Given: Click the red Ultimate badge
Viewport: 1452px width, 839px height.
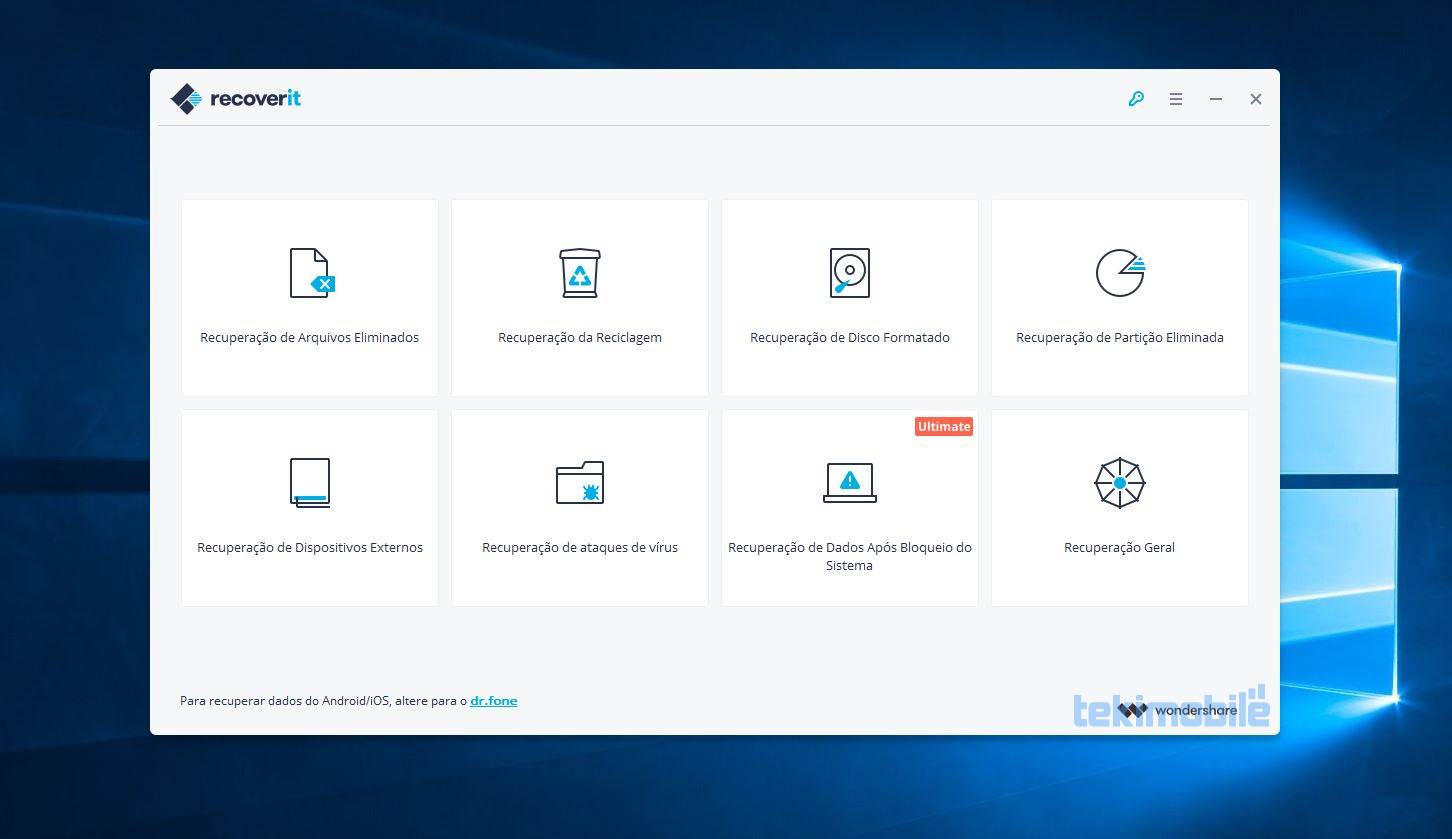Looking at the screenshot, I should (944, 426).
